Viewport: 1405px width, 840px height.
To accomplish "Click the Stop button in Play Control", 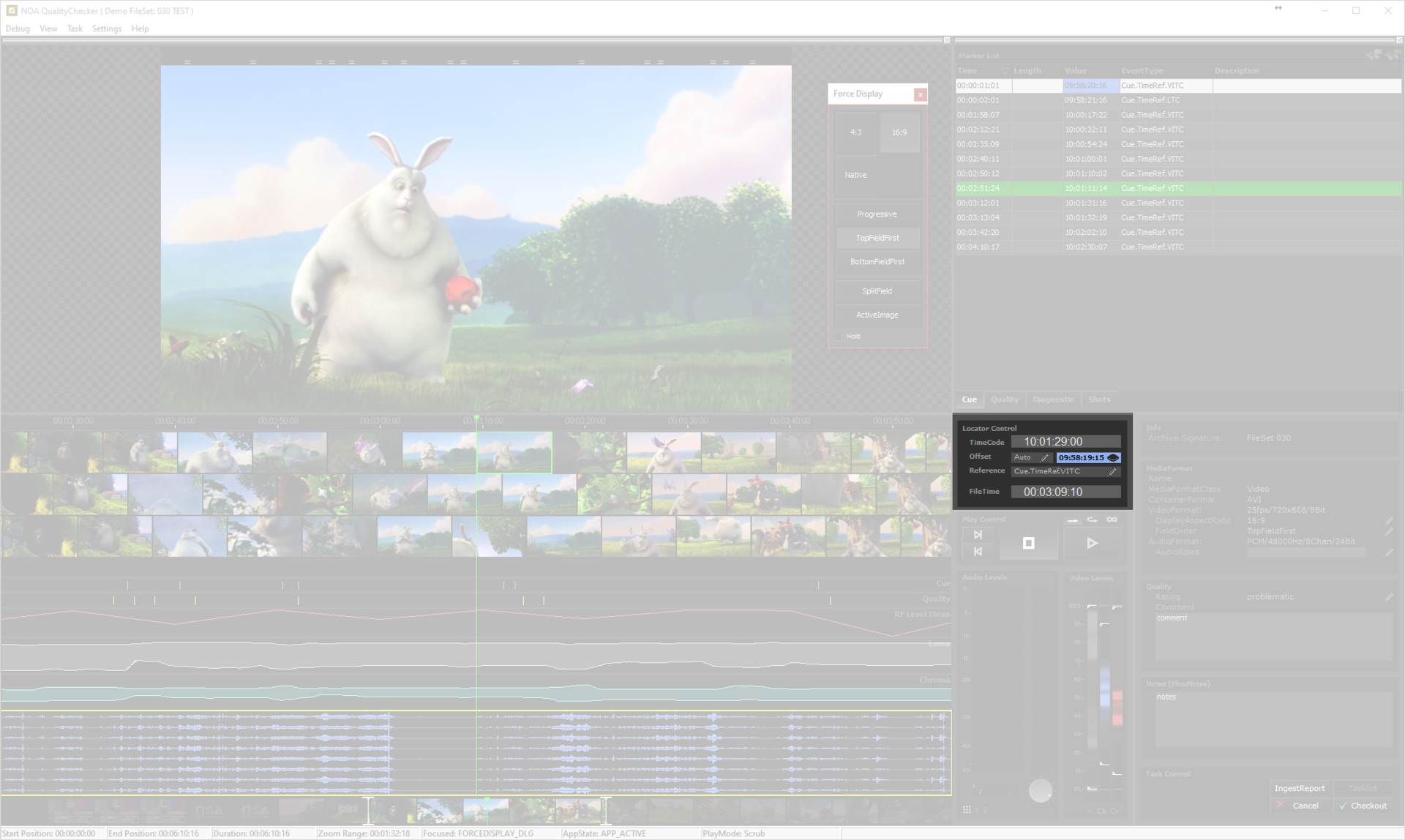I will [1028, 543].
